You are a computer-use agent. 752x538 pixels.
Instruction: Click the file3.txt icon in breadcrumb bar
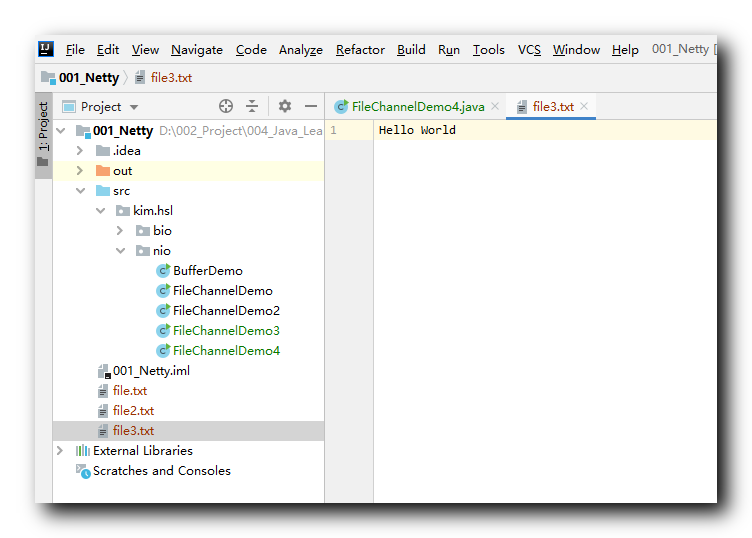pos(140,78)
